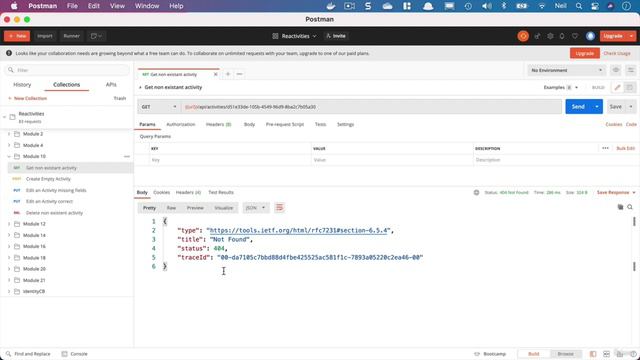This screenshot has height=360, width=640.
Task: Open the Pre-request Script tab
Action: (285, 124)
